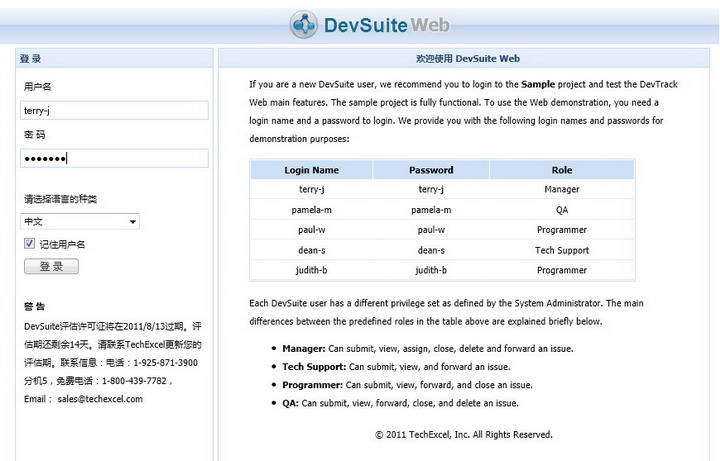Click the 请选择语言的种类 label
The width and height of the screenshot is (720, 461).
[60, 199]
